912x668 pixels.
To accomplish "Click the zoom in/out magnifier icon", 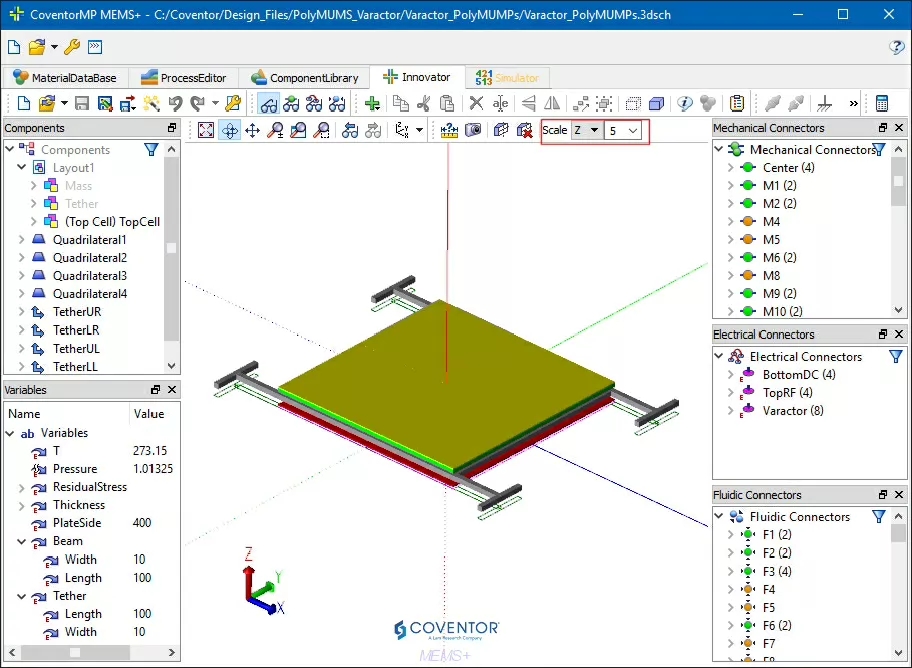I will click(x=275, y=130).
